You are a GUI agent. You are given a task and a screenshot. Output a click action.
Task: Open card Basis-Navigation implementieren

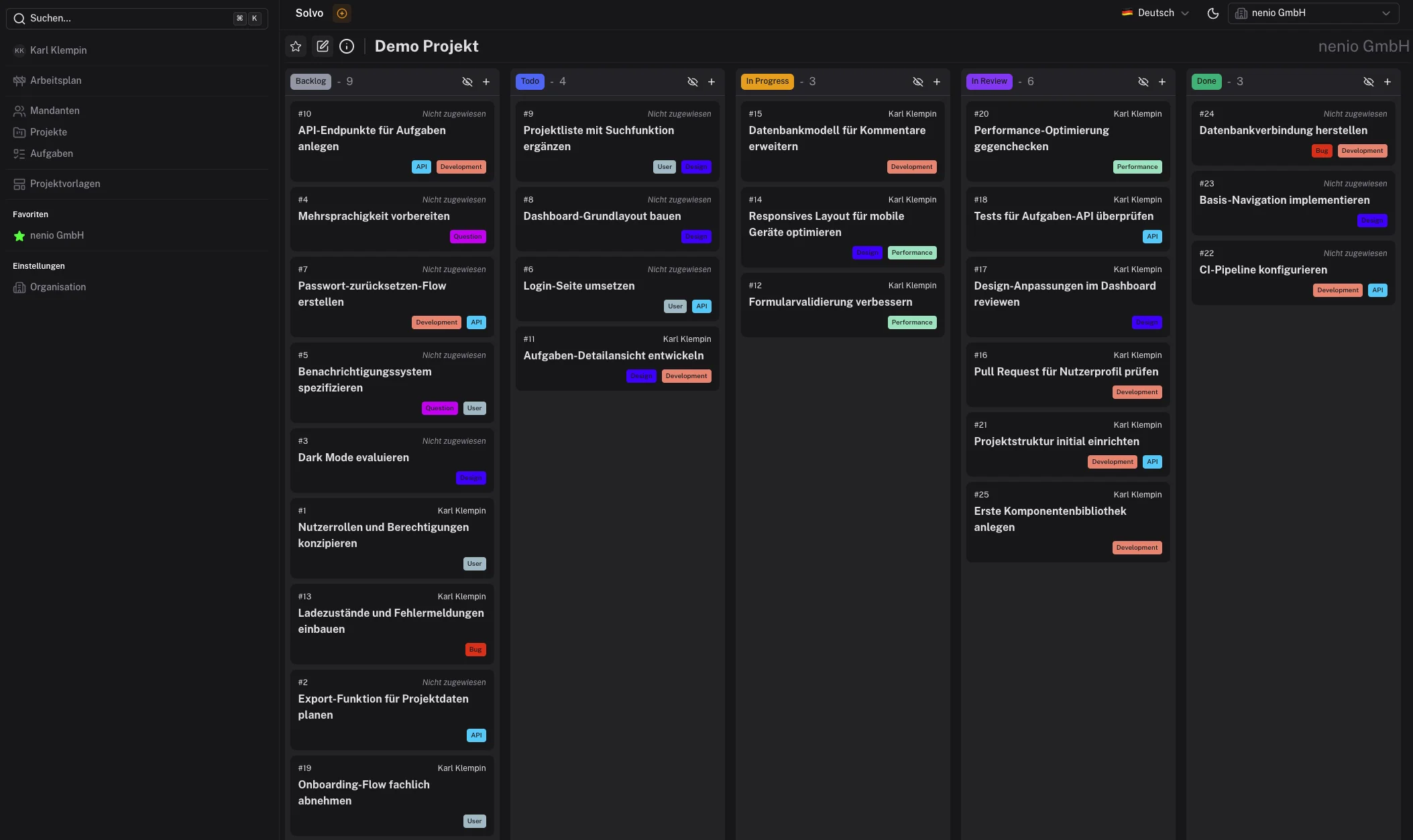(1293, 202)
